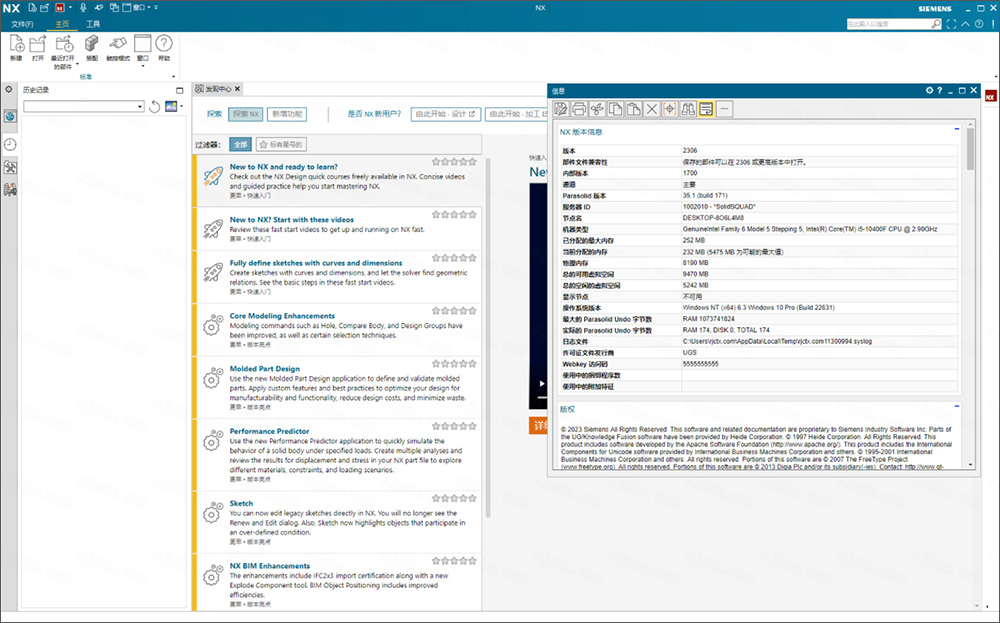Image resolution: width=1000 pixels, height=623 pixels.
Task: Click the microphone icon in title bar
Action: click(82, 8)
